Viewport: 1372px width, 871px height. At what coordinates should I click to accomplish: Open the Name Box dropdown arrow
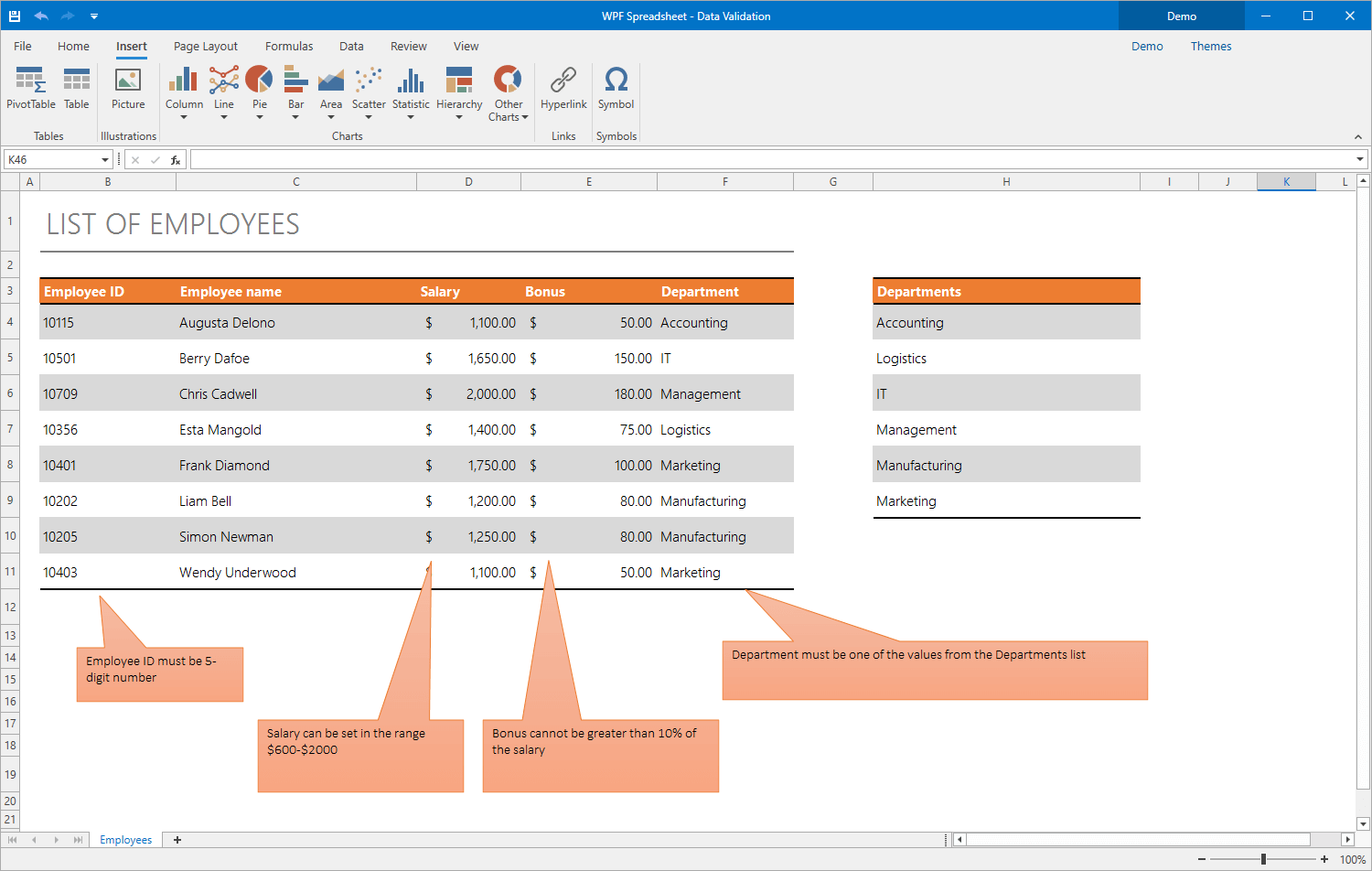(105, 160)
